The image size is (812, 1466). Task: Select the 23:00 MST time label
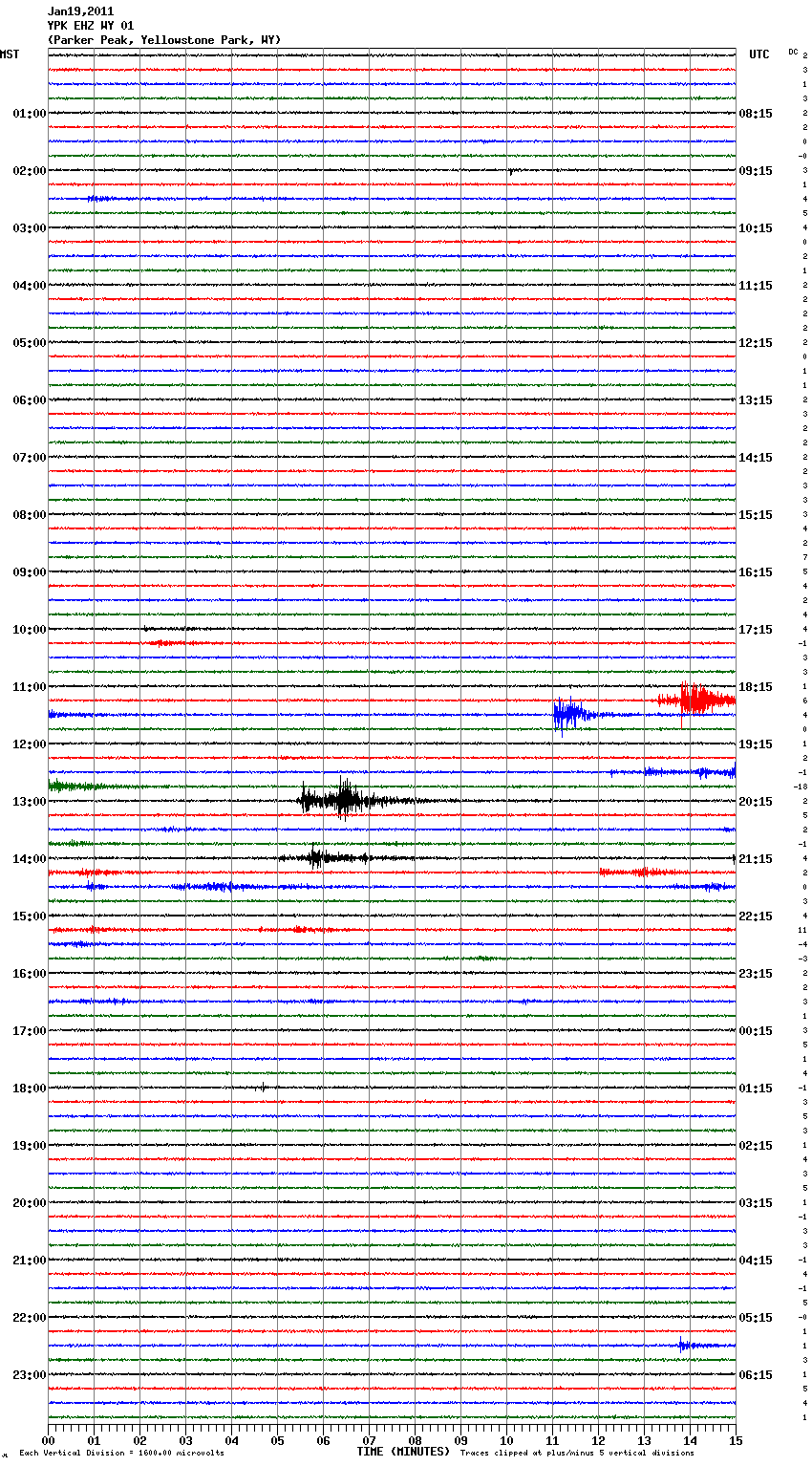29,1375
